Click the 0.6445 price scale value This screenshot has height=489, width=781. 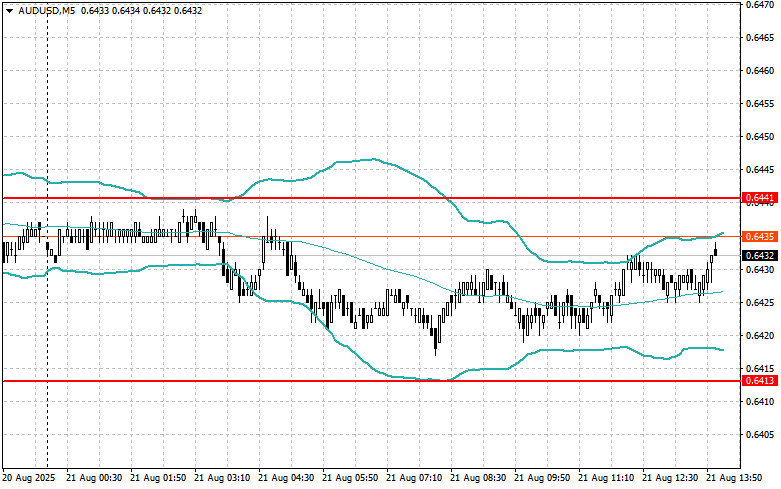coord(760,170)
